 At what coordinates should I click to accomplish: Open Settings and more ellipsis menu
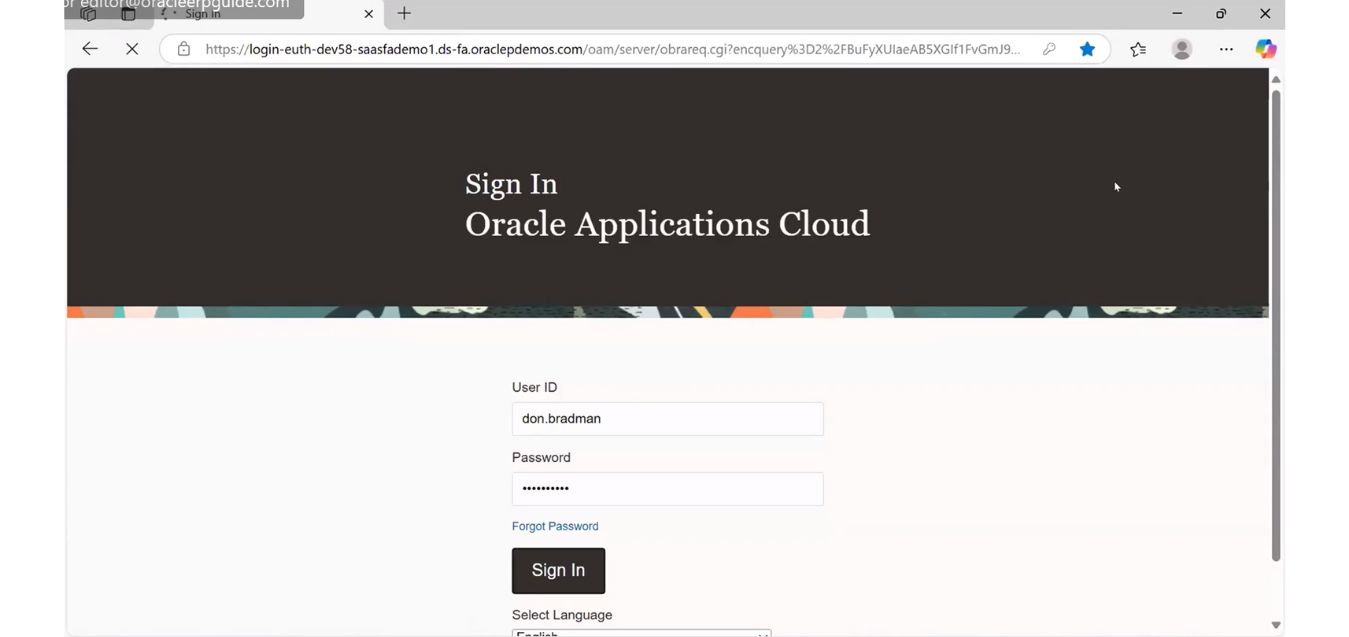coord(1226,48)
